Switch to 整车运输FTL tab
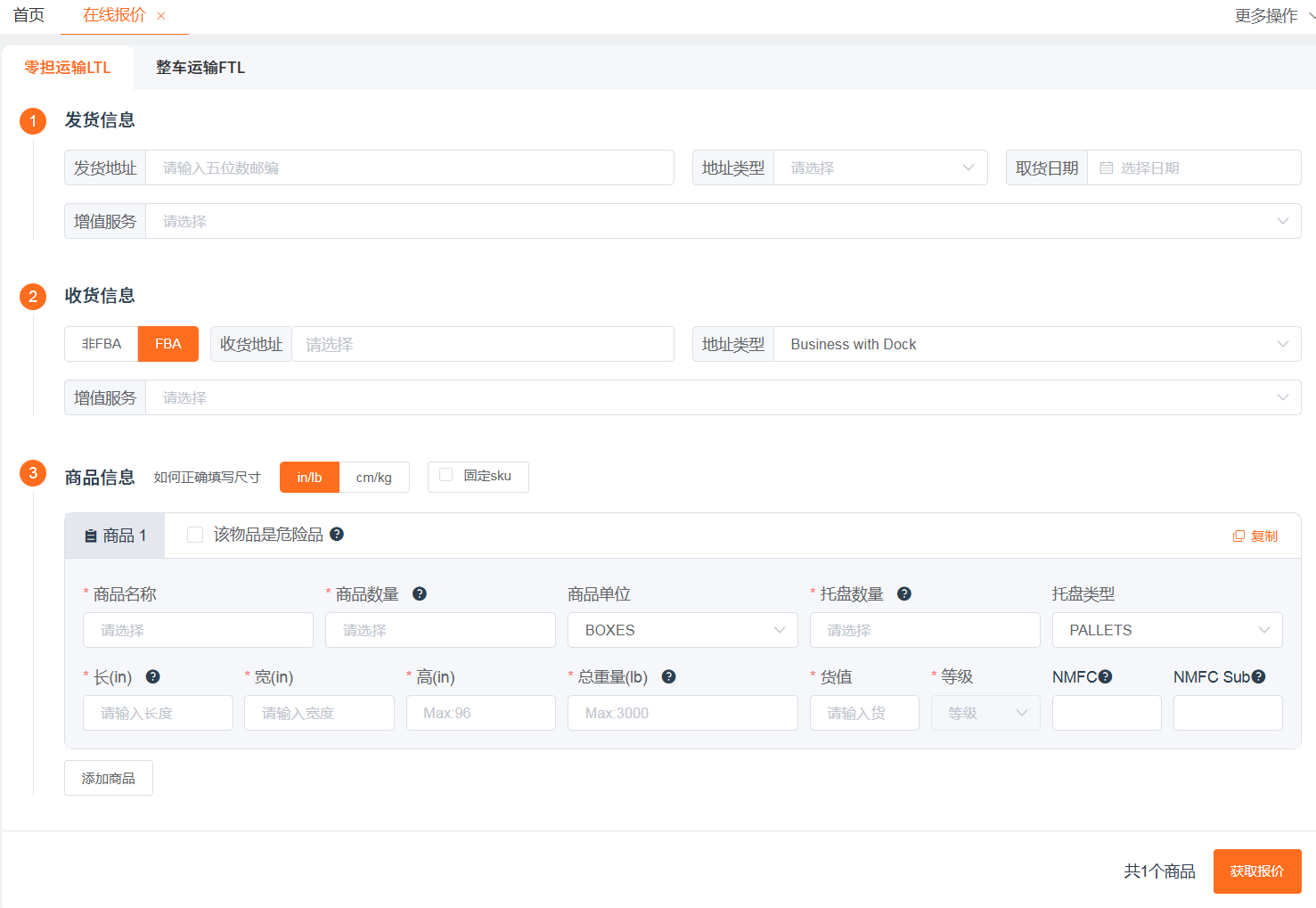Viewport: 1316px width, 908px height. coord(200,68)
